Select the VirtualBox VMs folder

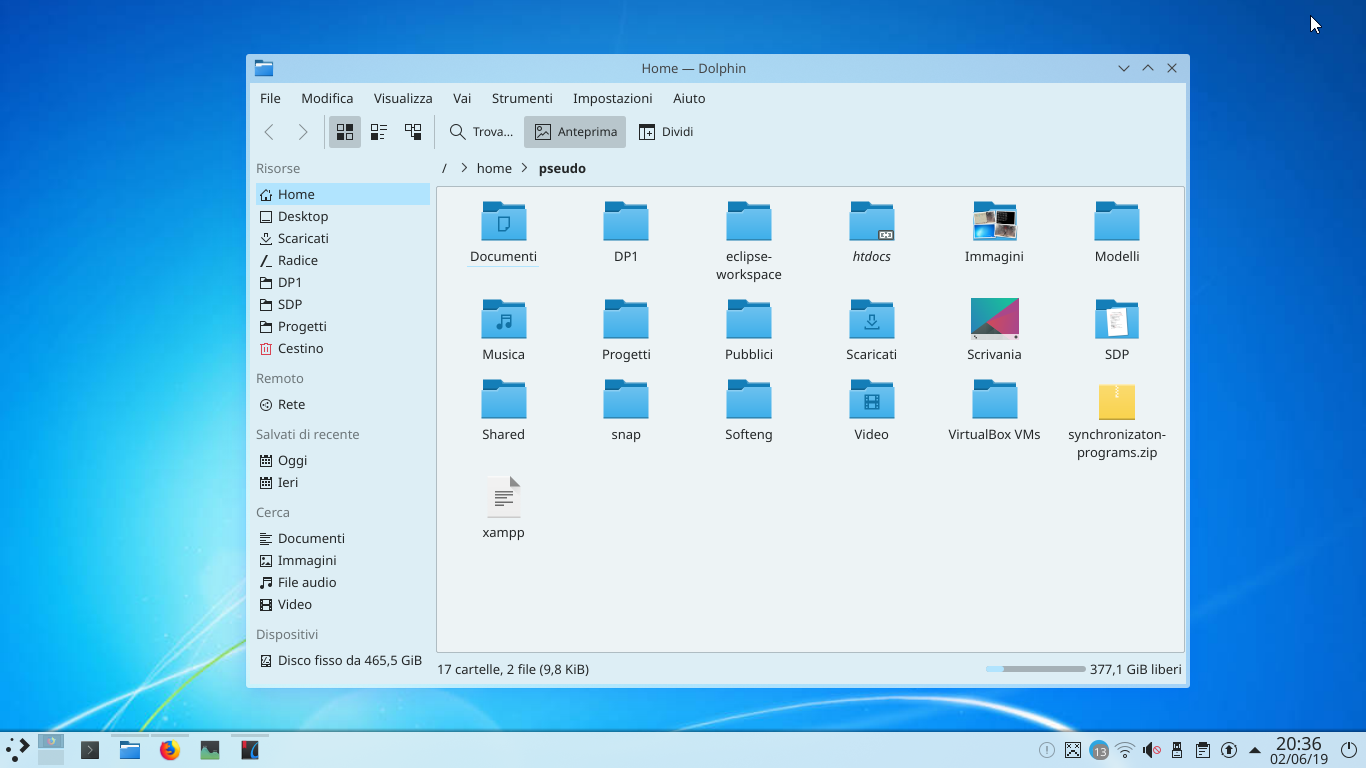994,399
